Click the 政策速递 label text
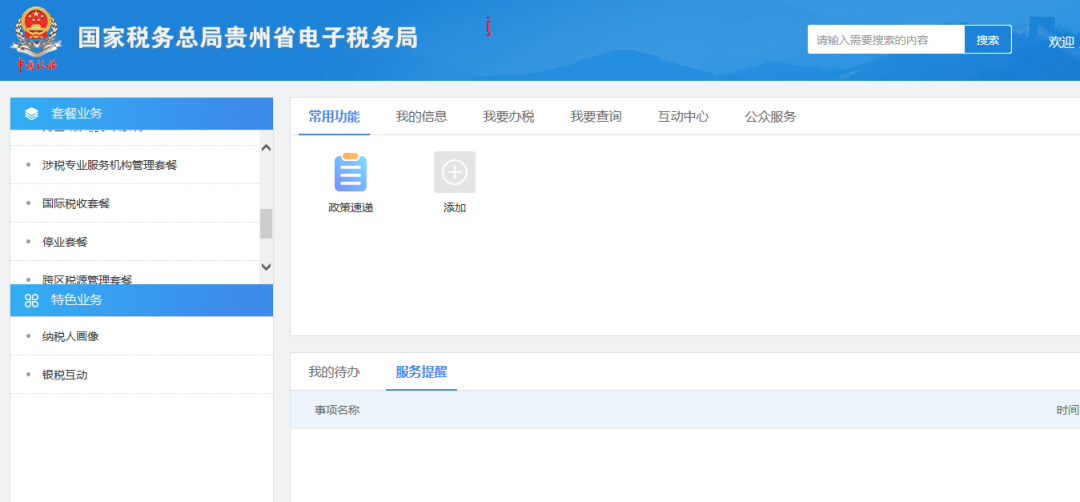Screen dimensions: 1080x502 [x=351, y=207]
